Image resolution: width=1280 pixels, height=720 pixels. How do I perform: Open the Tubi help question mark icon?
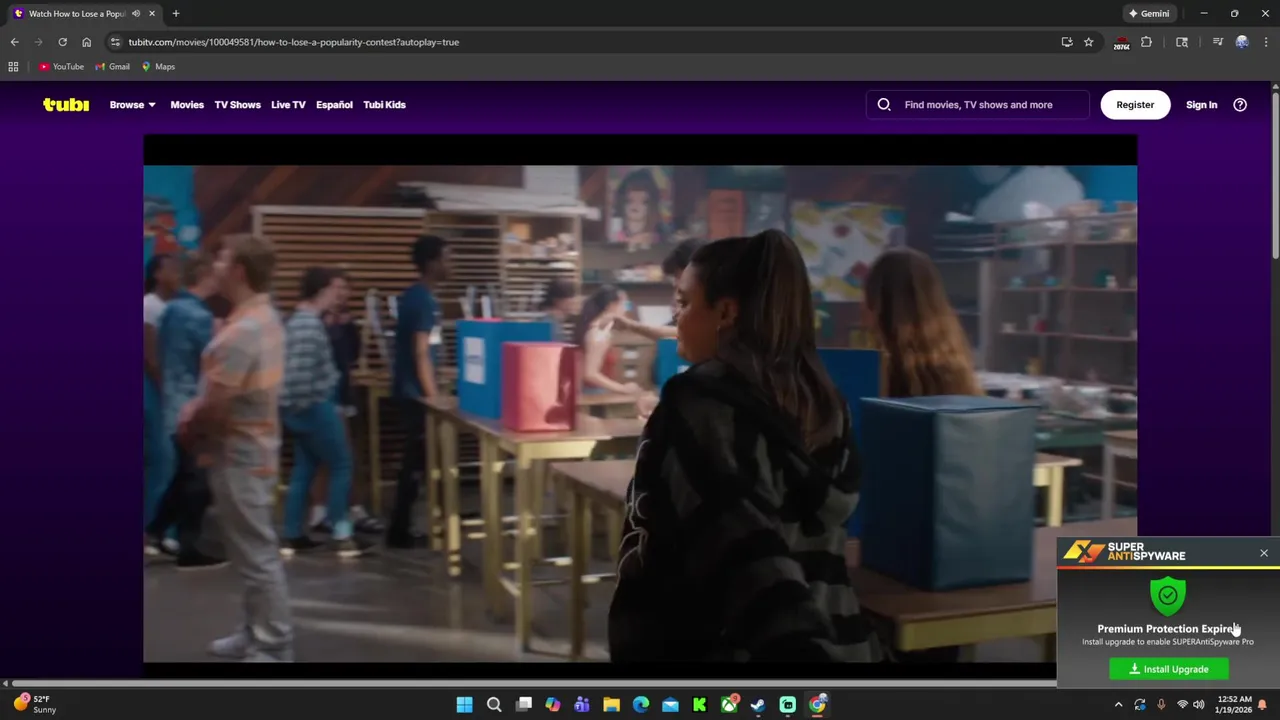point(1240,104)
